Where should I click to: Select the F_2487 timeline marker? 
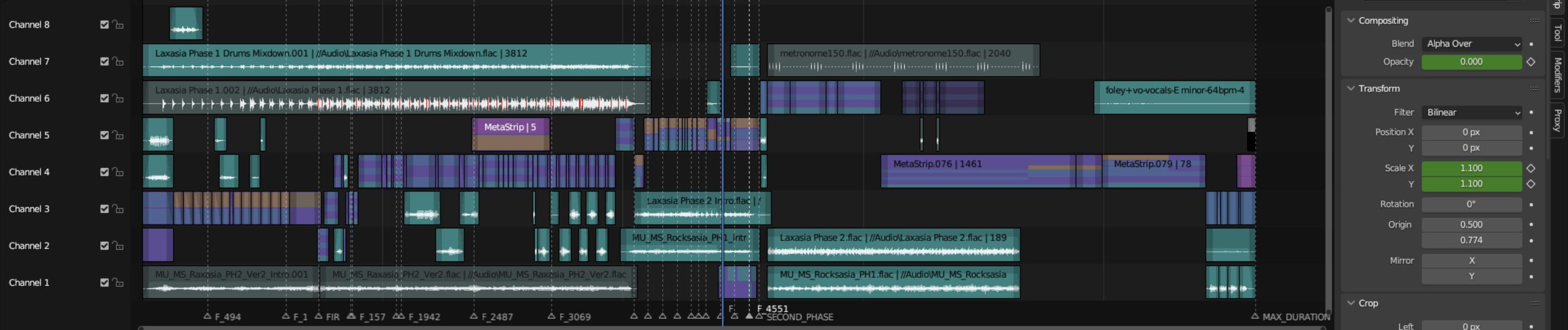(x=473, y=316)
